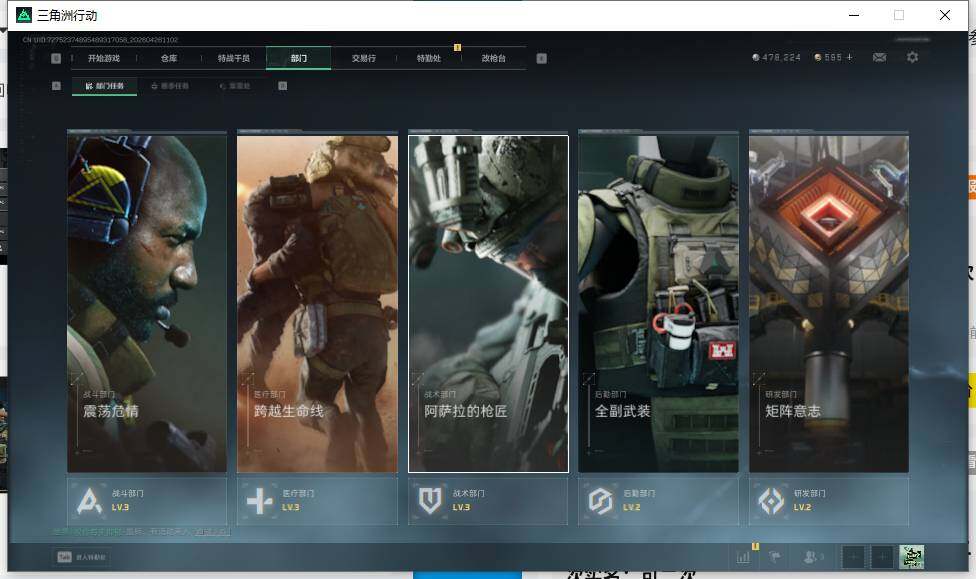
Task: Open the mail envelope icon
Action: click(x=879, y=58)
